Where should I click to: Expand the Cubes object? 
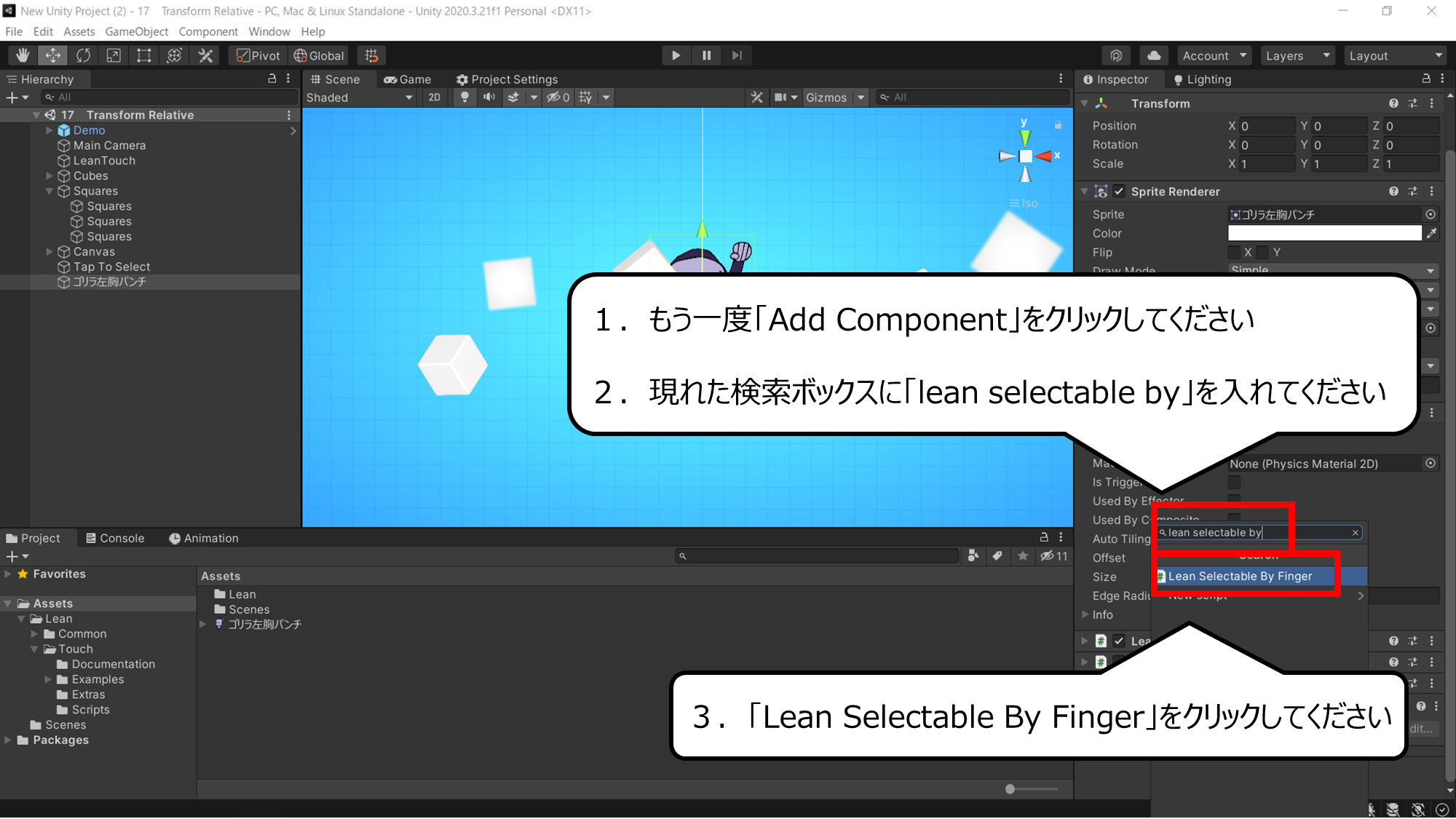tap(50, 175)
